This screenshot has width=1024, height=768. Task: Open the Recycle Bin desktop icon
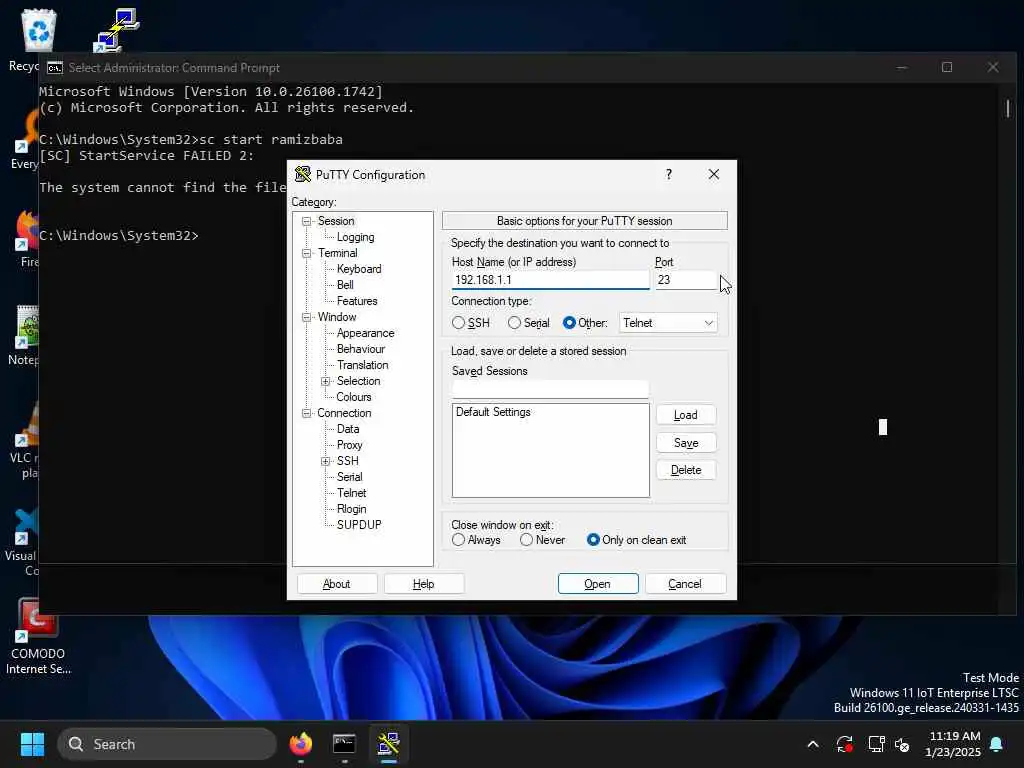39,39
